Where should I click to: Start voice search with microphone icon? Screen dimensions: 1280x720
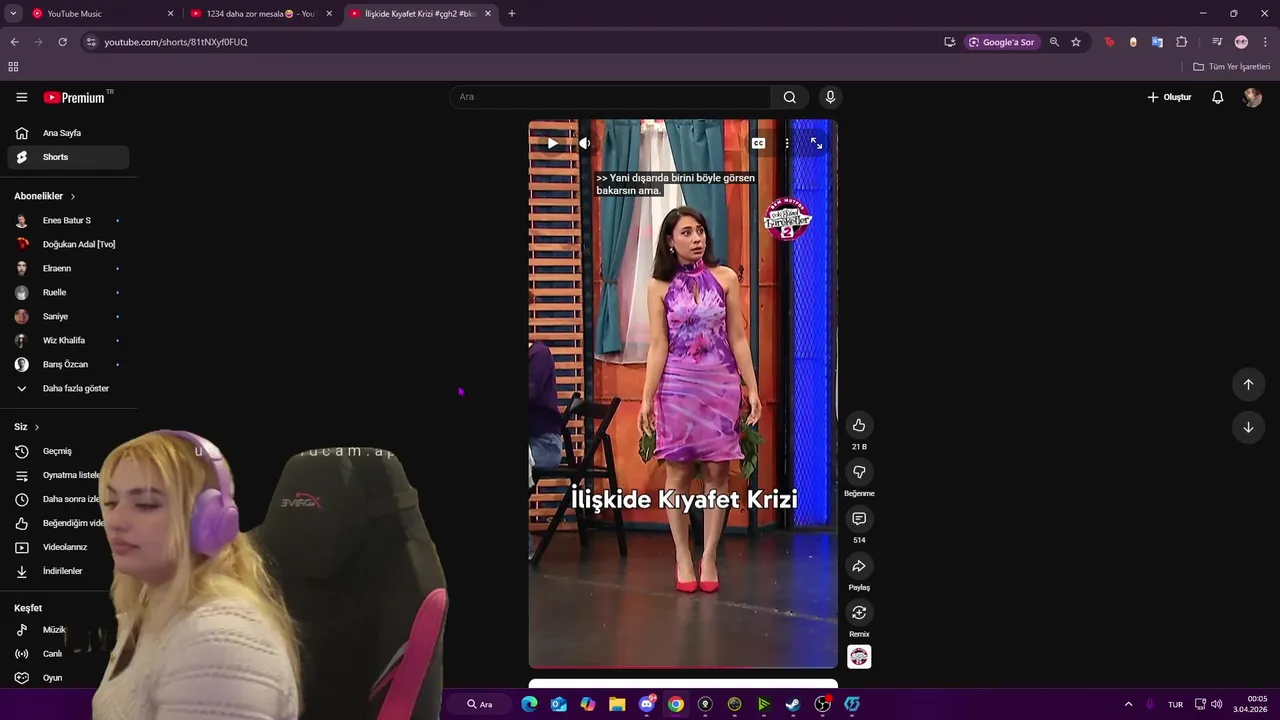tap(830, 97)
